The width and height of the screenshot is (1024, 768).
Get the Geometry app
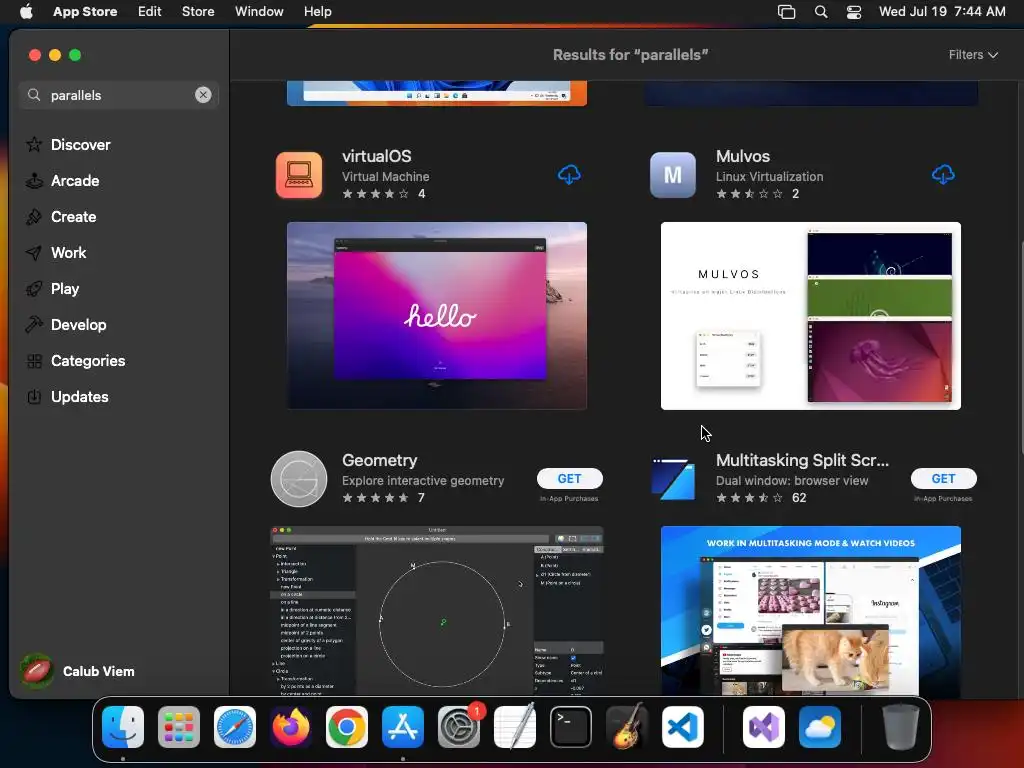click(569, 479)
